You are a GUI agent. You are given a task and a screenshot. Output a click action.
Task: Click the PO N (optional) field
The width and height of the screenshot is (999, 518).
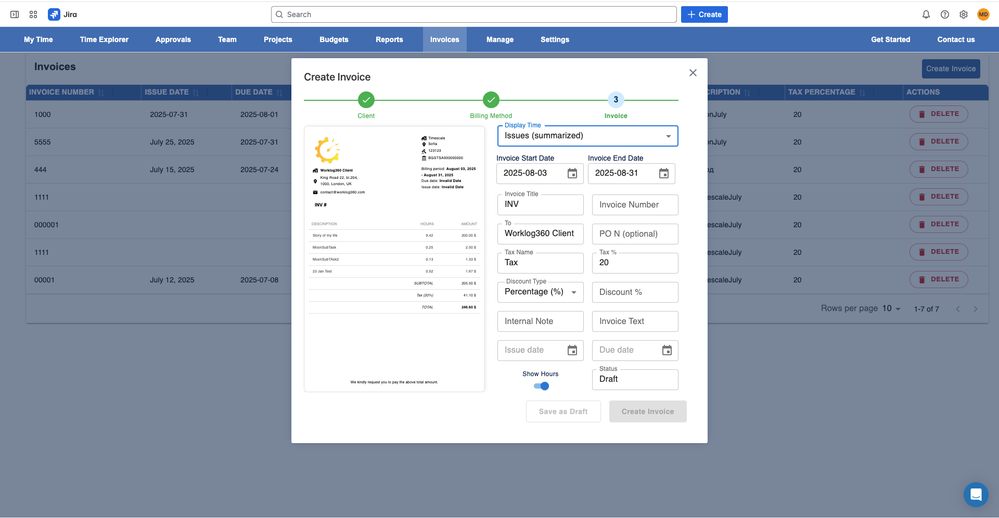pos(635,234)
